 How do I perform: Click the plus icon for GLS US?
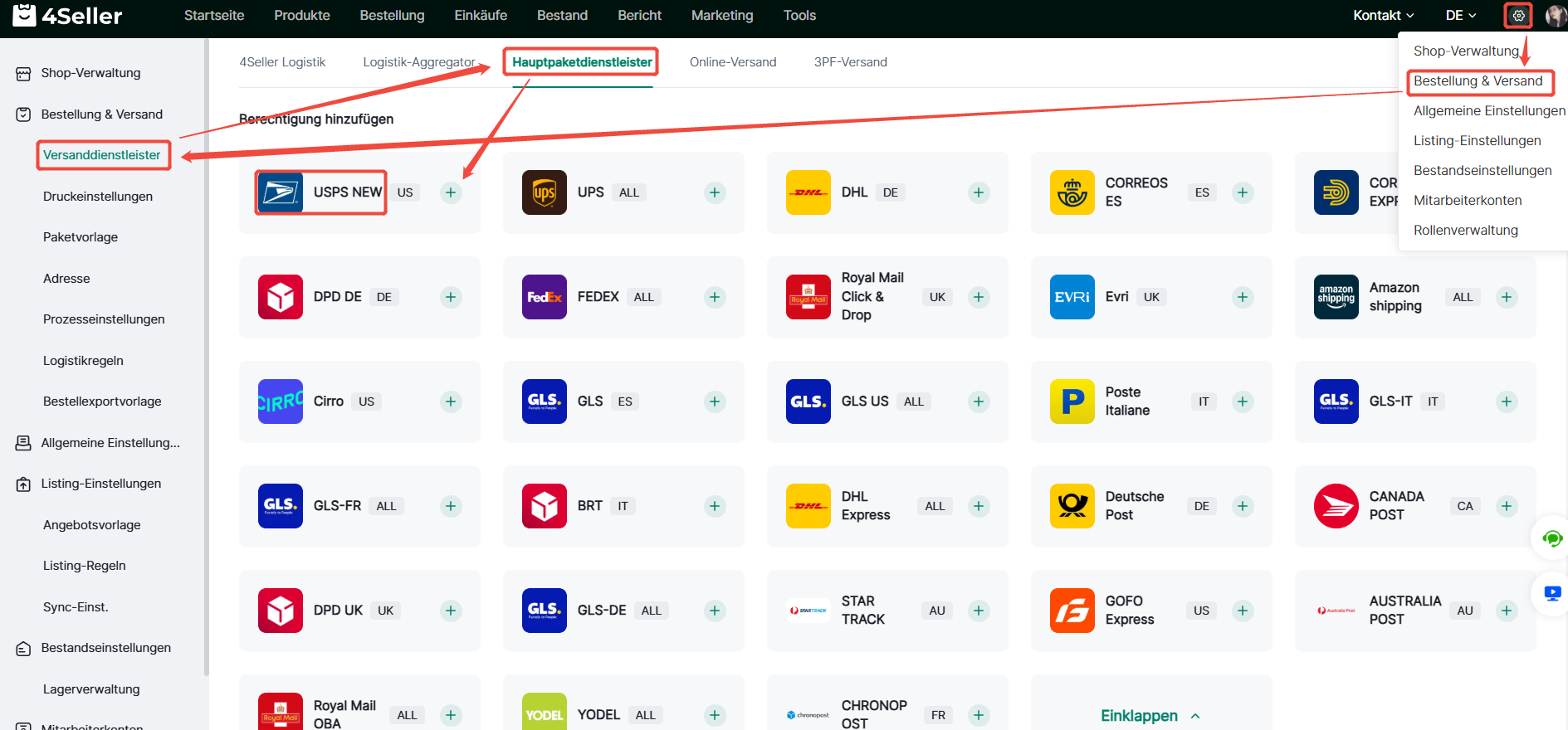pyautogui.click(x=979, y=401)
